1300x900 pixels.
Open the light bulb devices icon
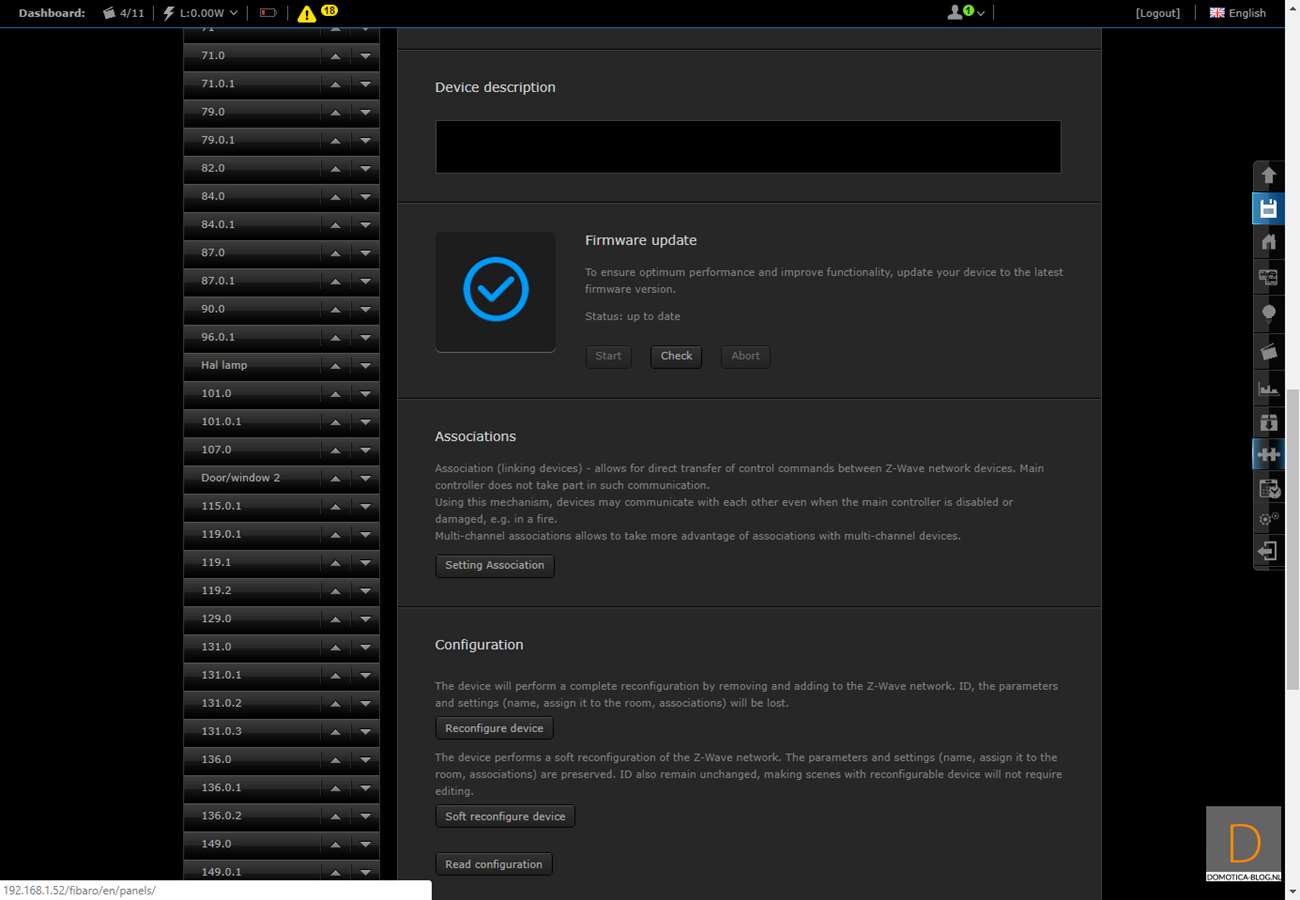pyautogui.click(x=1268, y=313)
